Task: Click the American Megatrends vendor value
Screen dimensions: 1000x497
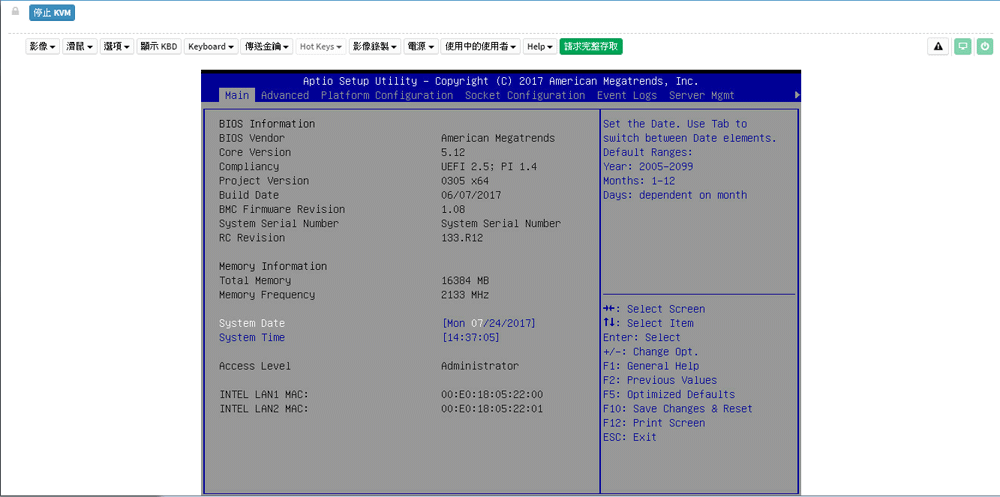Action: (498, 138)
